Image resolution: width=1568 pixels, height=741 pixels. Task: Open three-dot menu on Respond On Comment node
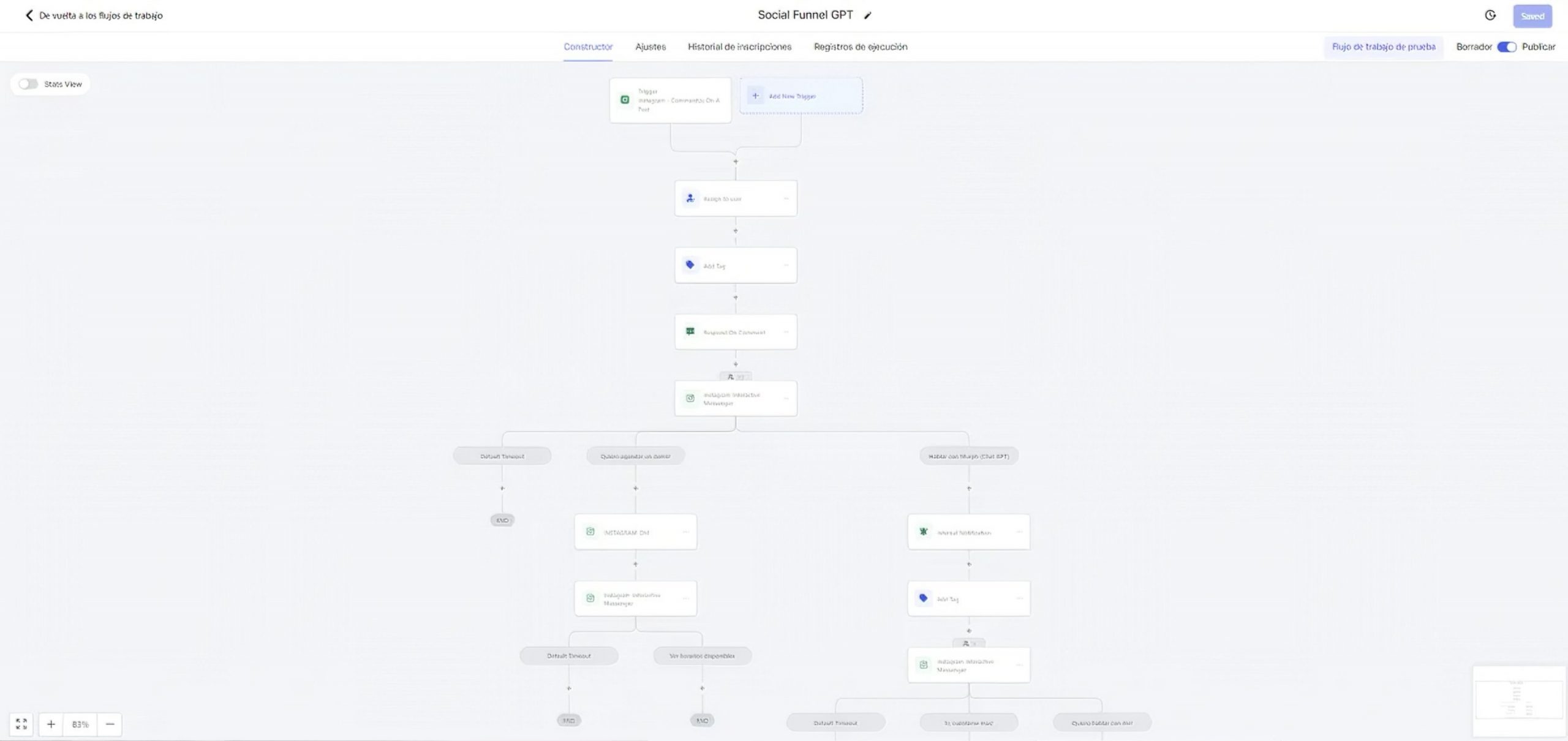(786, 332)
